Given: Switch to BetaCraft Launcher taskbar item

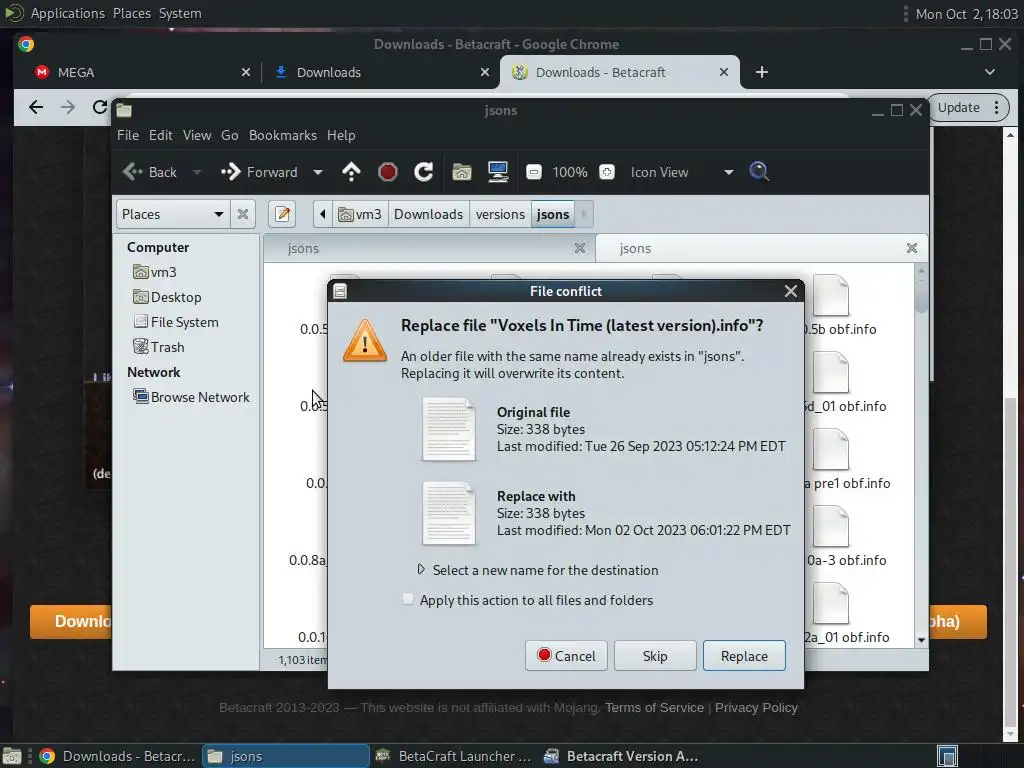Looking at the screenshot, I should point(455,756).
